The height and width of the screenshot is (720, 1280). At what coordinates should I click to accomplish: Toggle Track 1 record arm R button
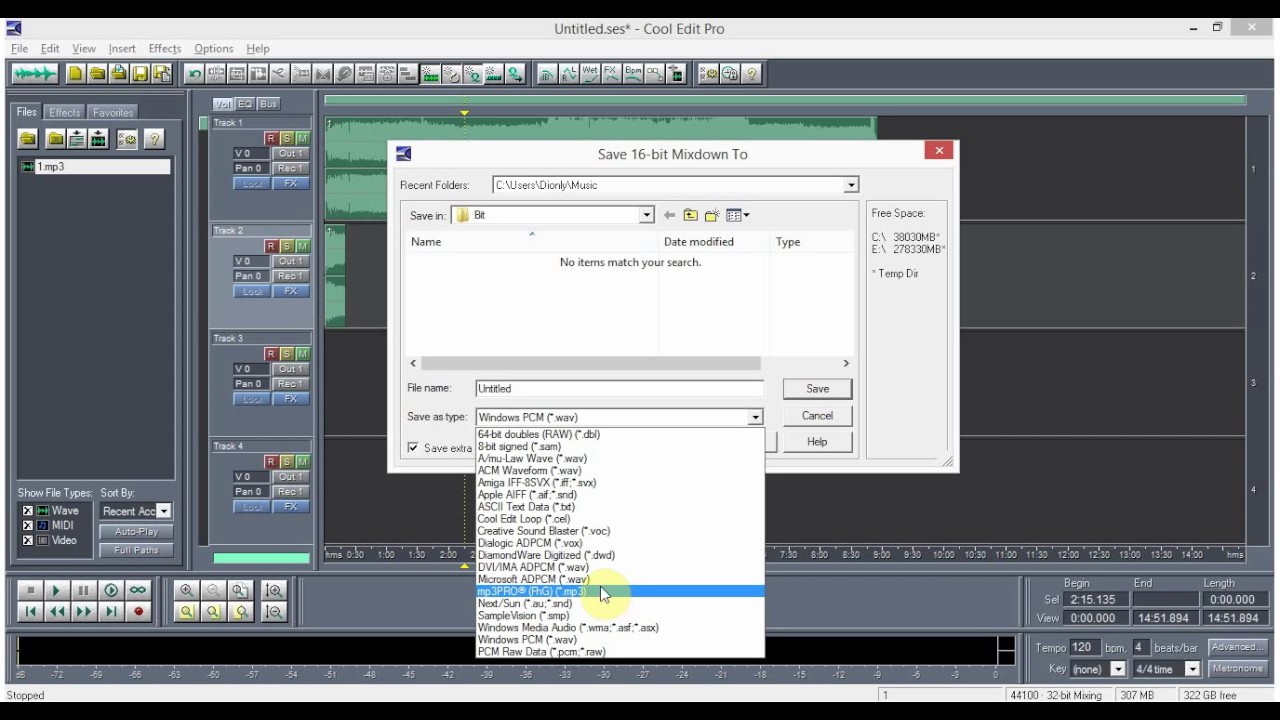point(270,138)
